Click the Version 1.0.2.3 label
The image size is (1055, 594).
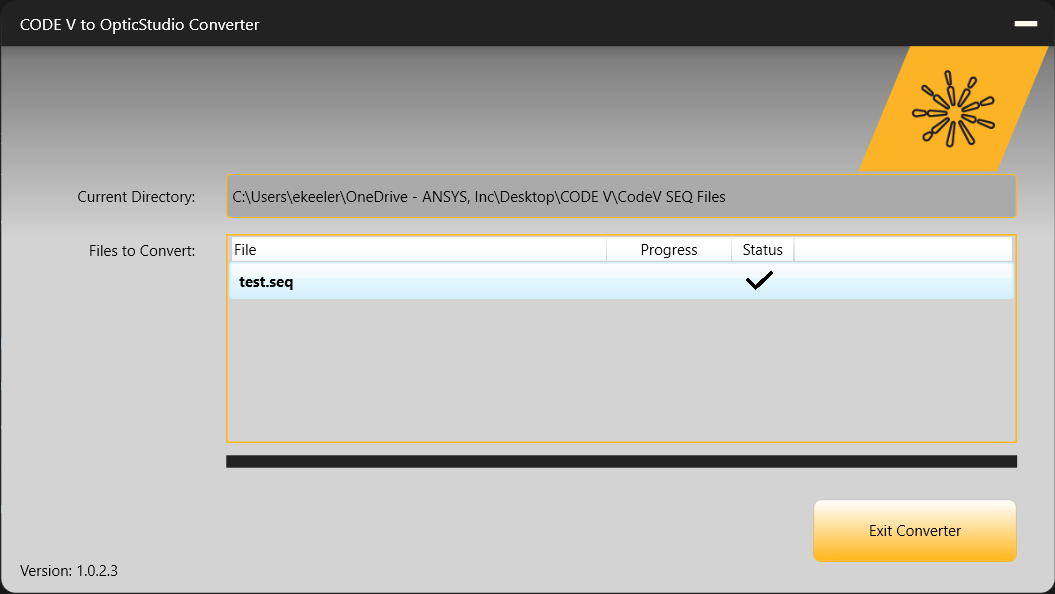70,570
